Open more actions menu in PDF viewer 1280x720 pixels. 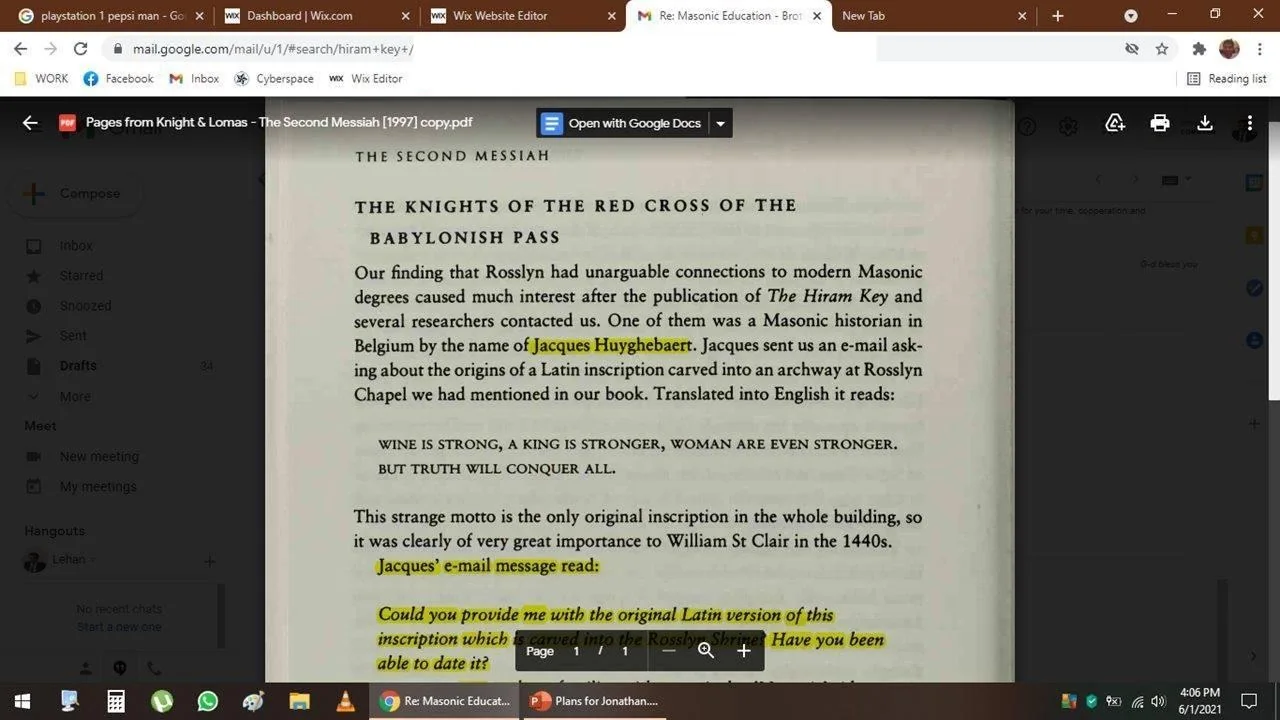tap(1250, 123)
